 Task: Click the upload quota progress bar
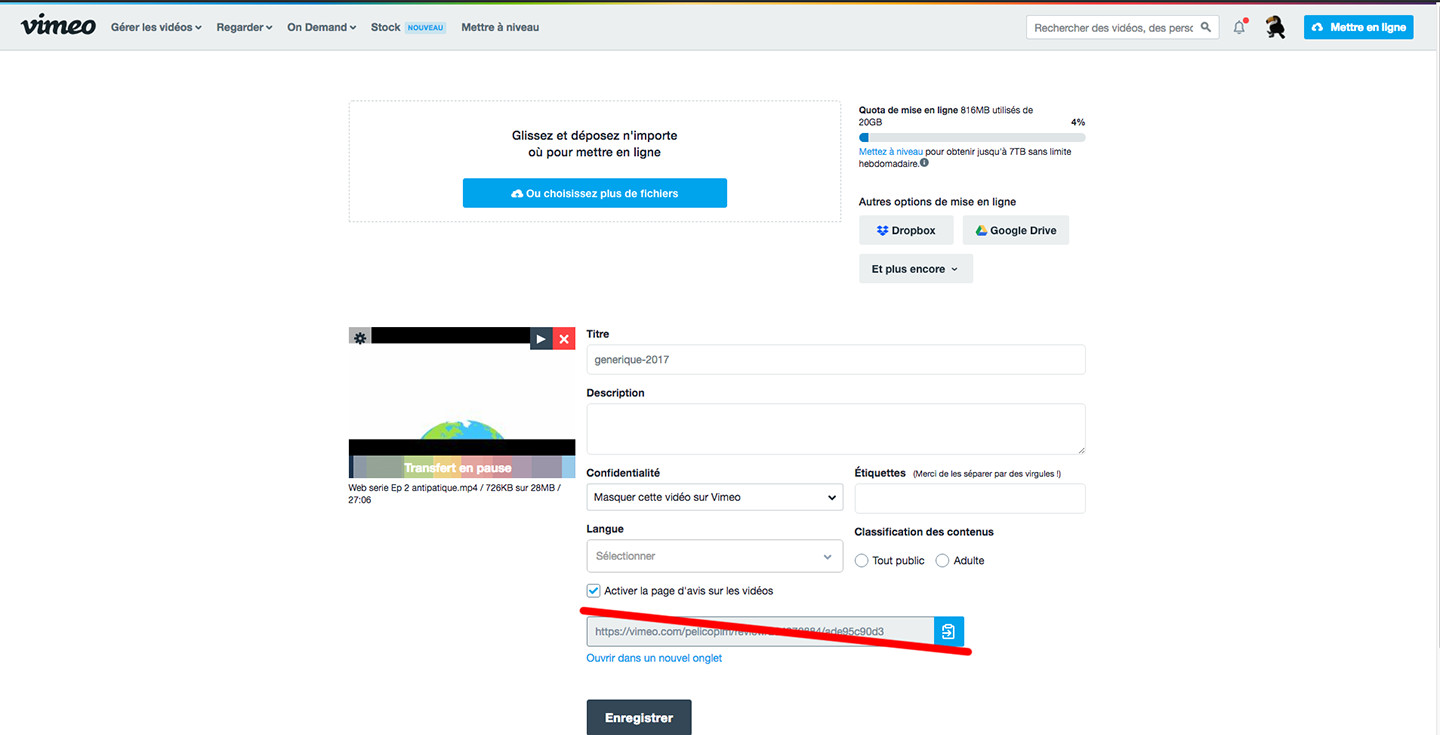[971, 137]
